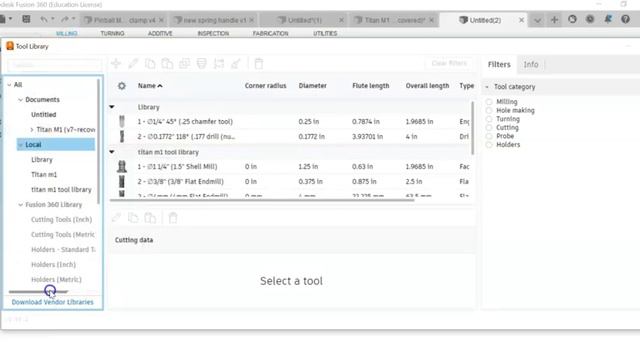The width and height of the screenshot is (640, 360).
Task: Sort by the Diameter column header
Action: click(312, 86)
